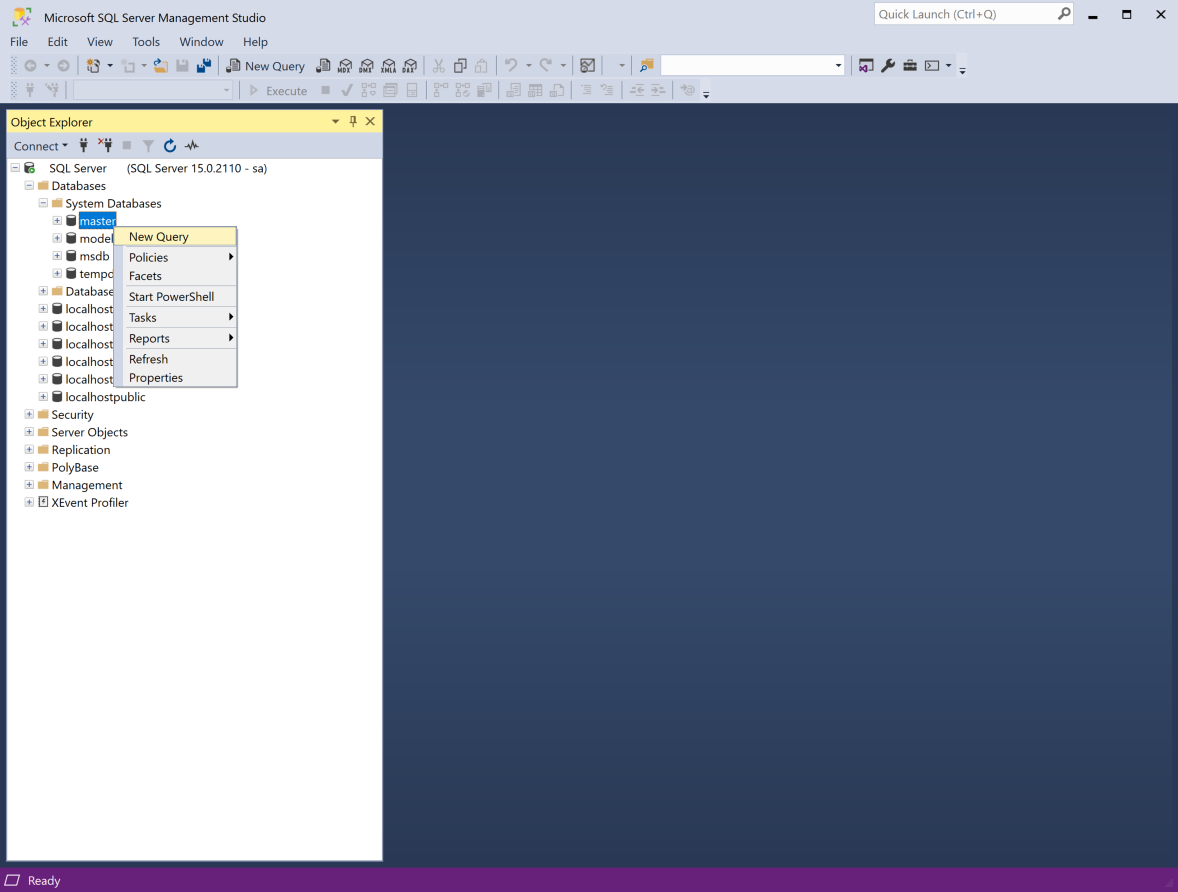Screen dimensions: 1178x892
Task: Select the Server Objects tree item
Action: [x=89, y=432]
